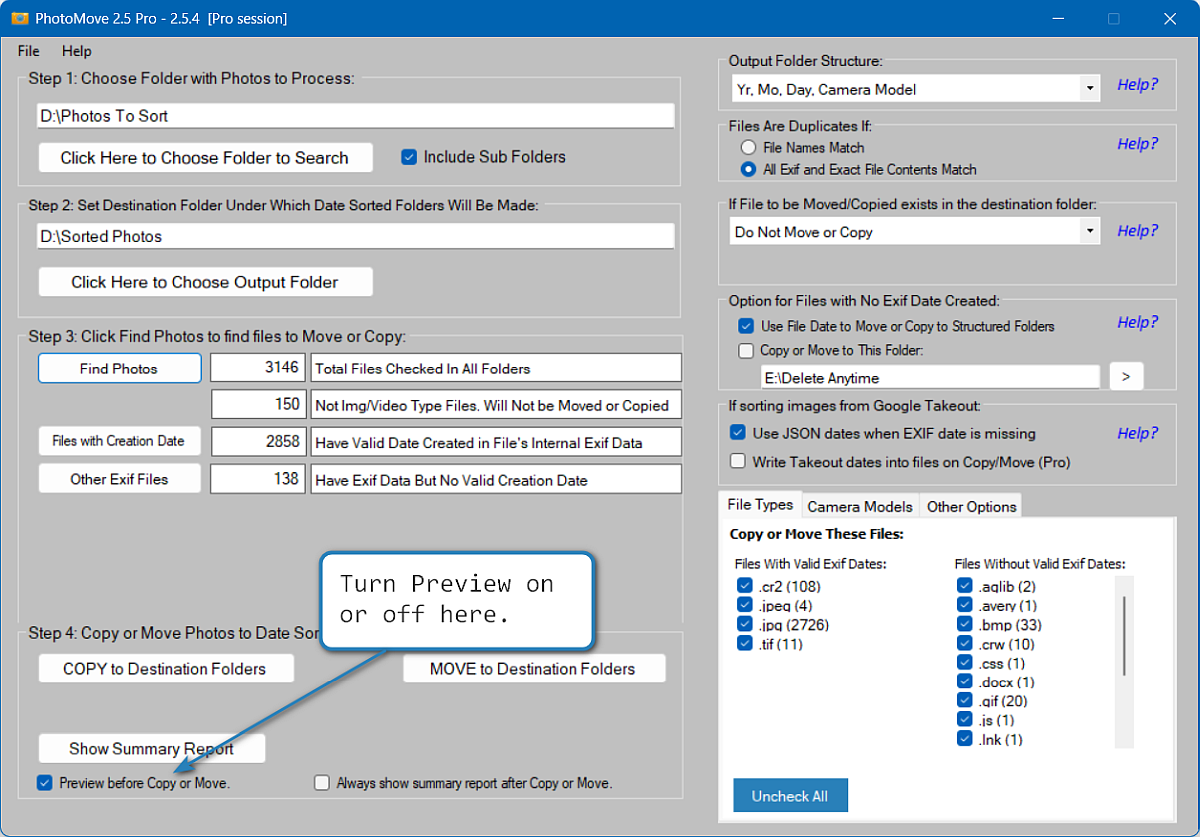Image resolution: width=1200 pixels, height=837 pixels.
Task: Uncheck the .jpg (2726) file type
Action: click(x=745, y=624)
